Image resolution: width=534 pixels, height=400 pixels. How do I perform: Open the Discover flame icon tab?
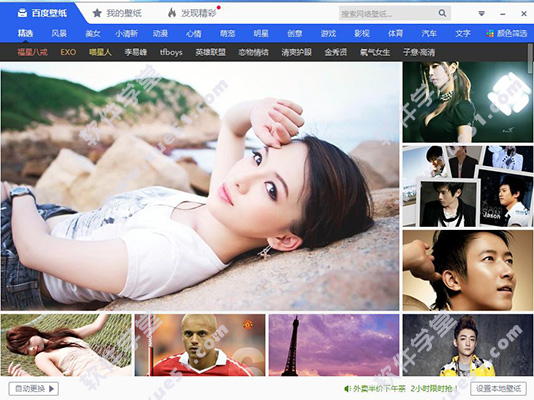pyautogui.click(x=172, y=13)
